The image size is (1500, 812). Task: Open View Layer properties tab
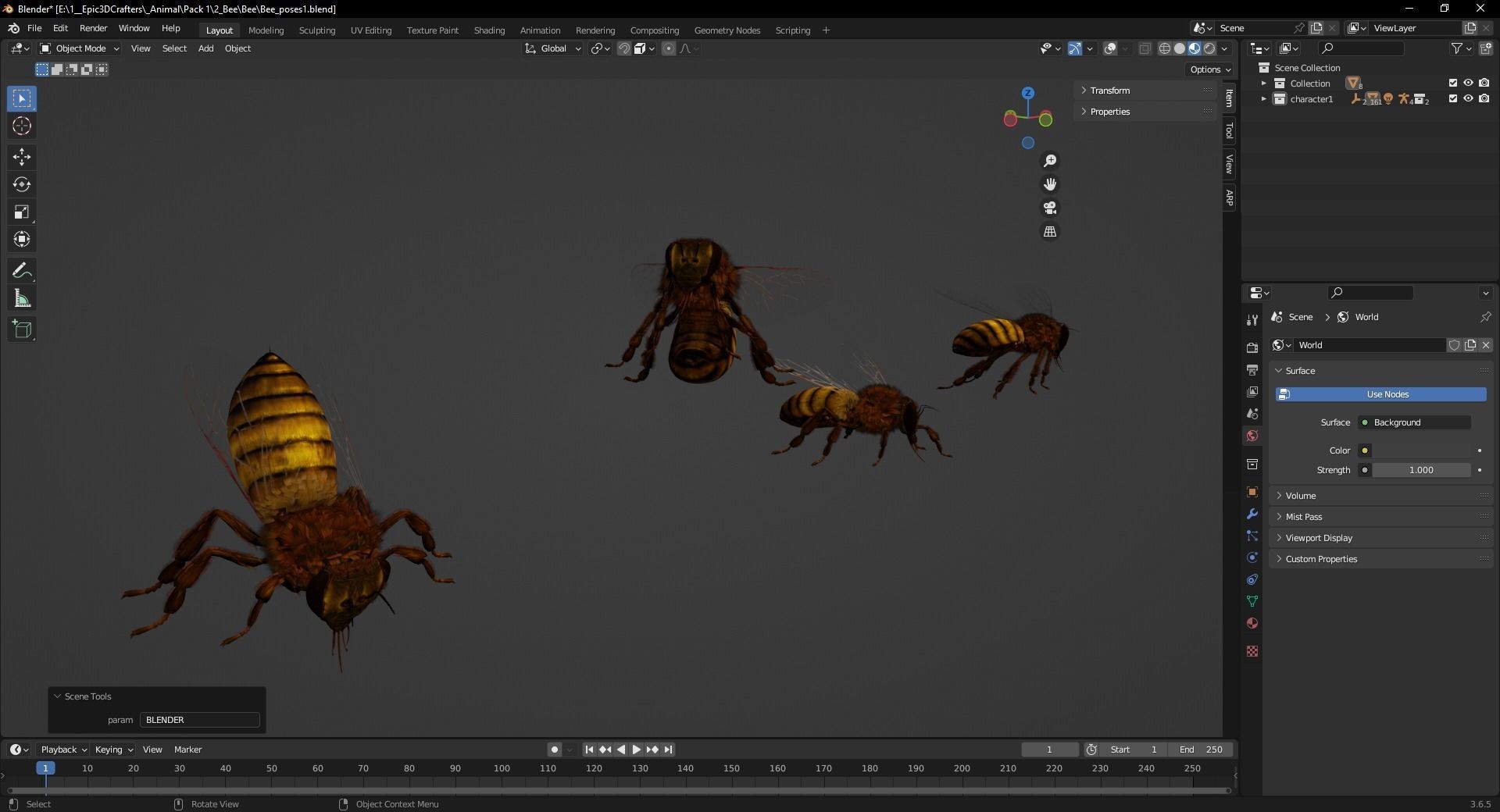point(1252,391)
